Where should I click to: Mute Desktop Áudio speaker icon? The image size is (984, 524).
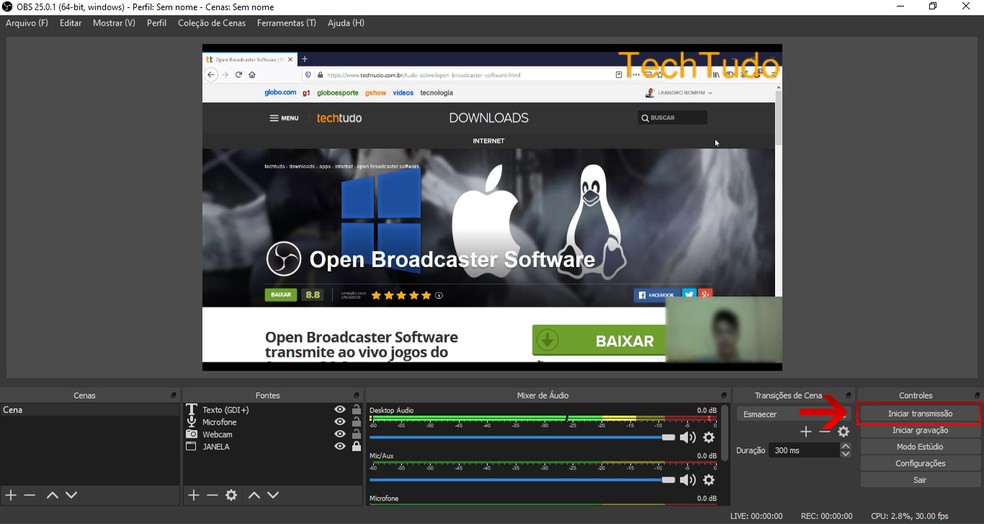688,437
